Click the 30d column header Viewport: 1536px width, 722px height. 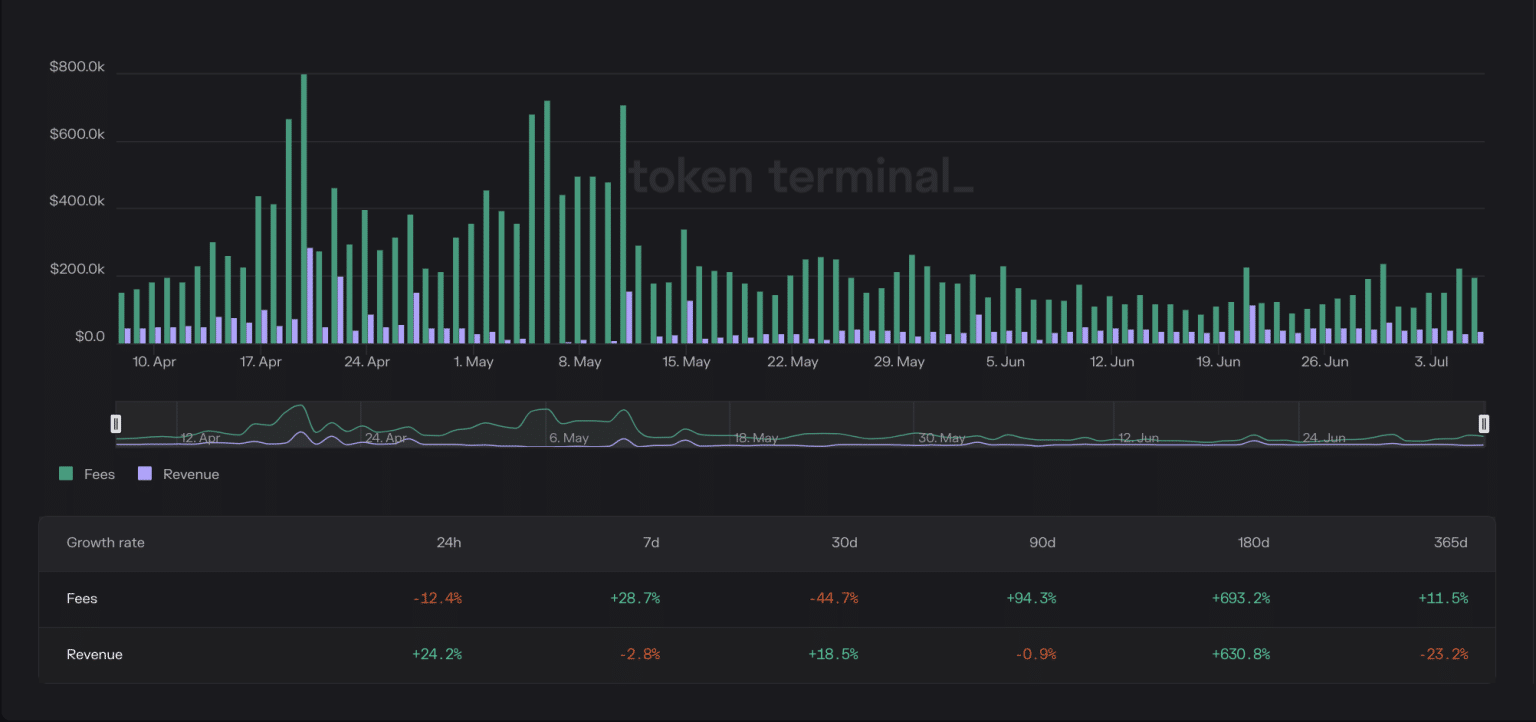[845, 543]
